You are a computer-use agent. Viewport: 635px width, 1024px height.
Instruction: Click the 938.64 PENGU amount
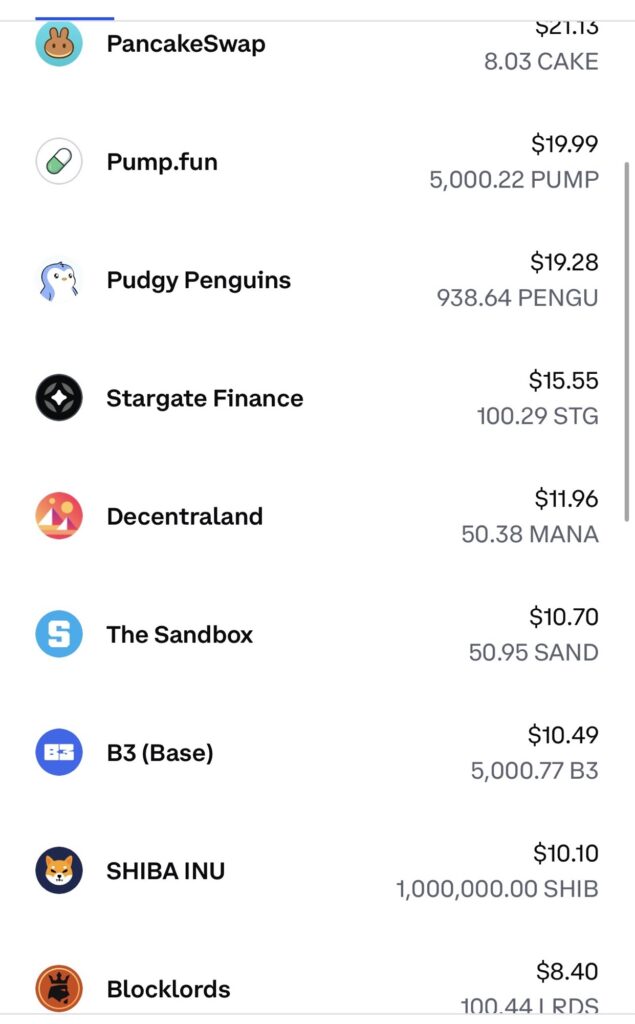click(x=517, y=298)
